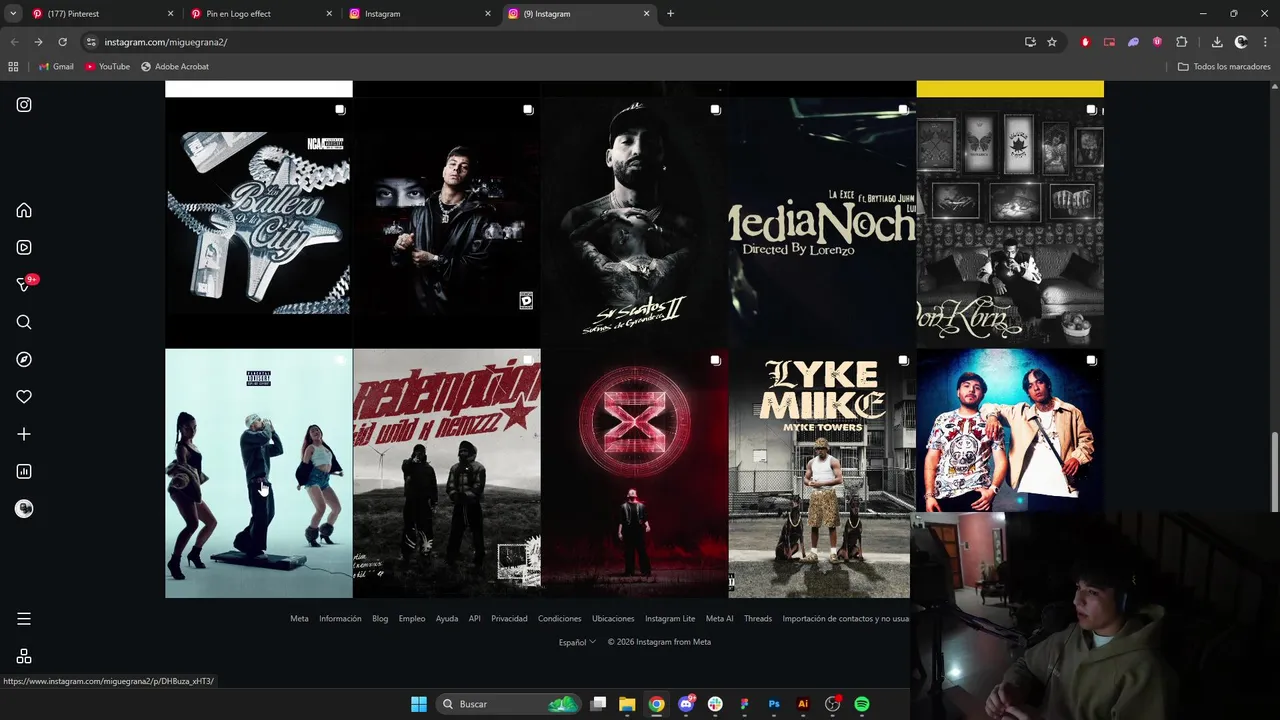Open Spotify from the taskbar
This screenshot has width=1280, height=720.
pos(862,704)
